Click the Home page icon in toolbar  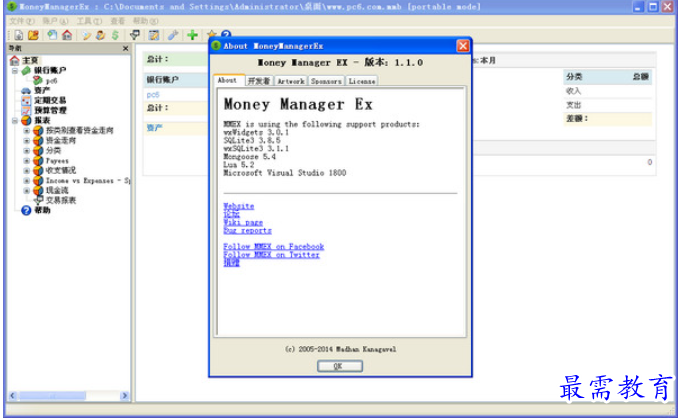pos(67,35)
